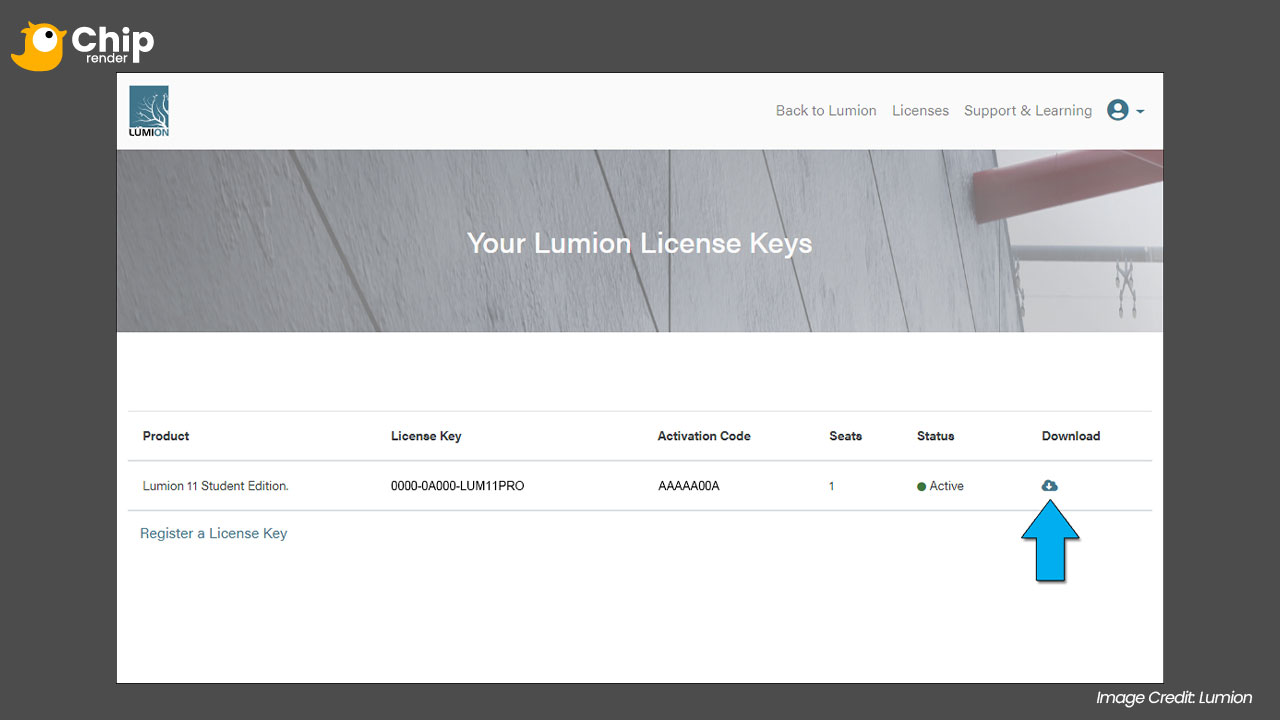Click the Register a License Key link
Image resolution: width=1280 pixels, height=720 pixels.
[214, 533]
